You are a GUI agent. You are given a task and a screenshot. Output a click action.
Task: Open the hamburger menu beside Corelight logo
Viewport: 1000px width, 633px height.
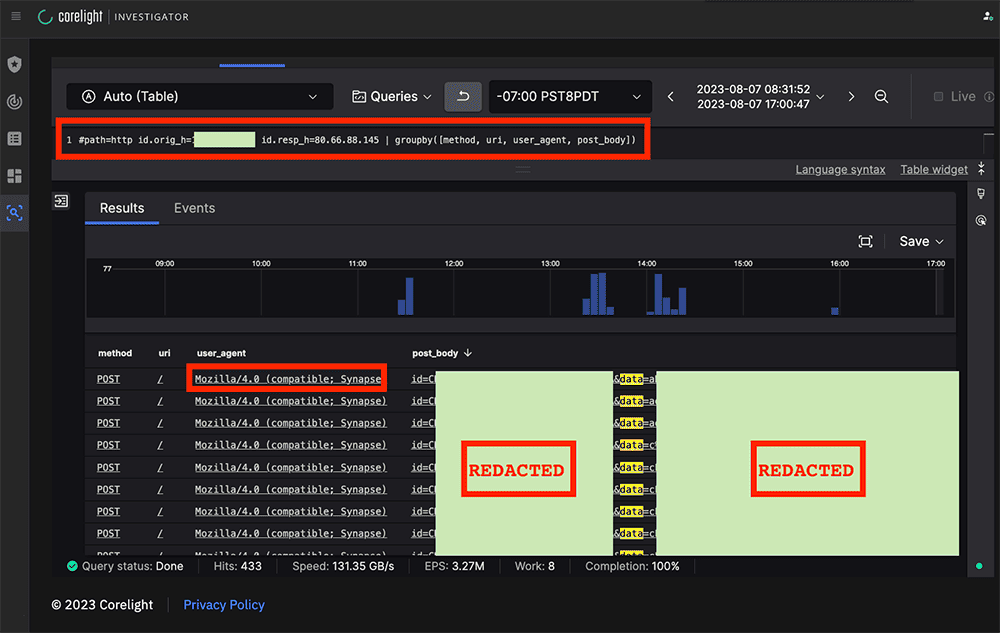coord(15,17)
